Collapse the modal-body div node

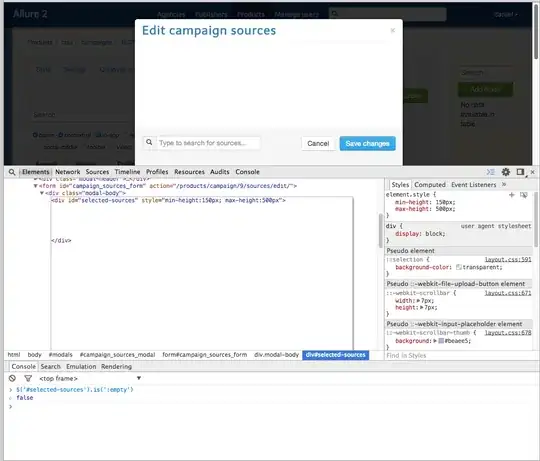tap(42, 193)
